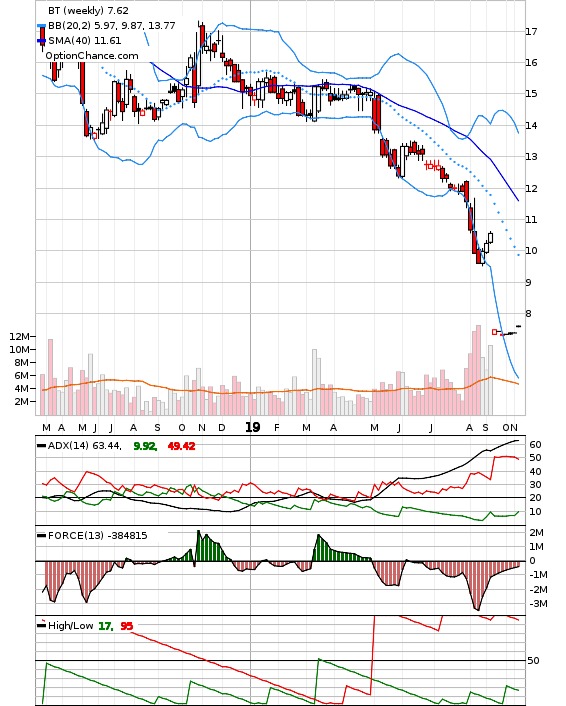Image resolution: width=566 pixels, height=706 pixels.
Task: Select the SMA(40) 11.61 legend label
Action: pyautogui.click(x=85, y=41)
